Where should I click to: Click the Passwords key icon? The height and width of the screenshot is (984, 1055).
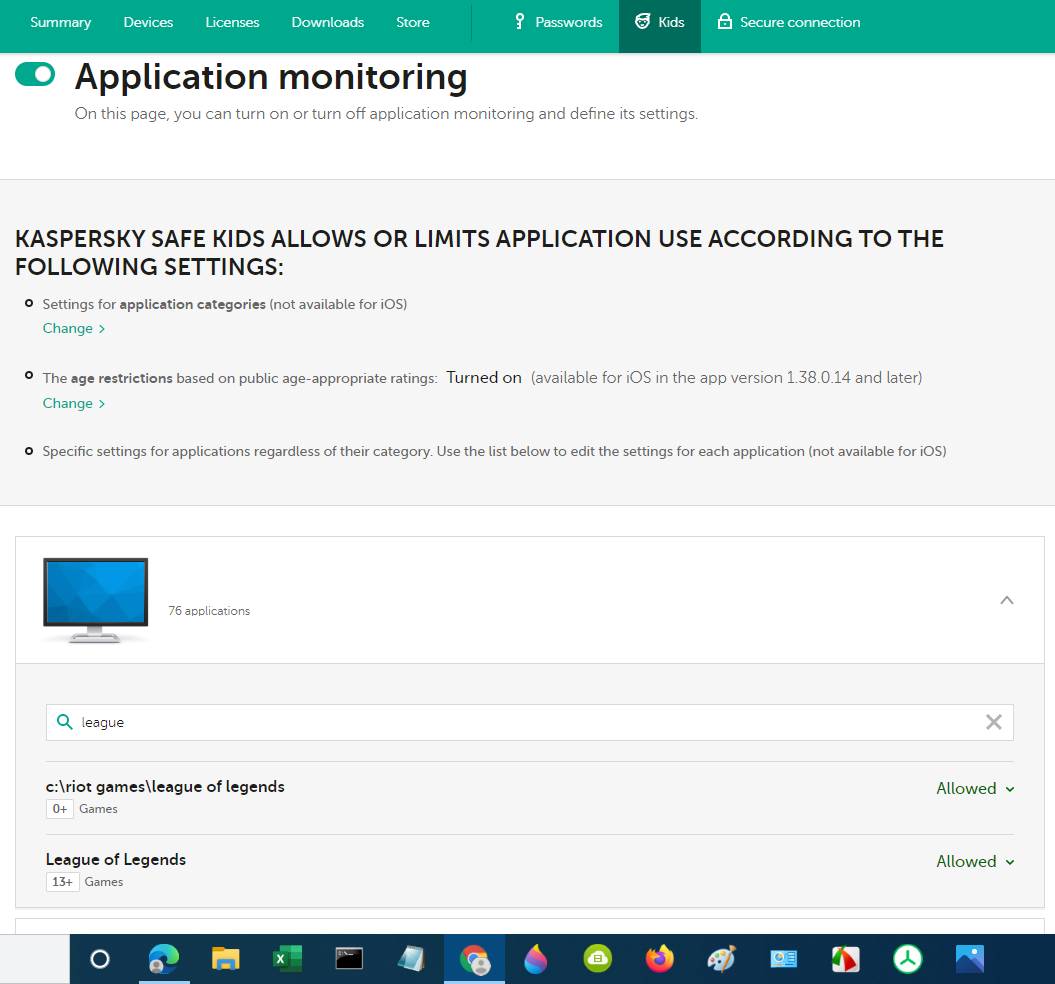pyautogui.click(x=519, y=22)
